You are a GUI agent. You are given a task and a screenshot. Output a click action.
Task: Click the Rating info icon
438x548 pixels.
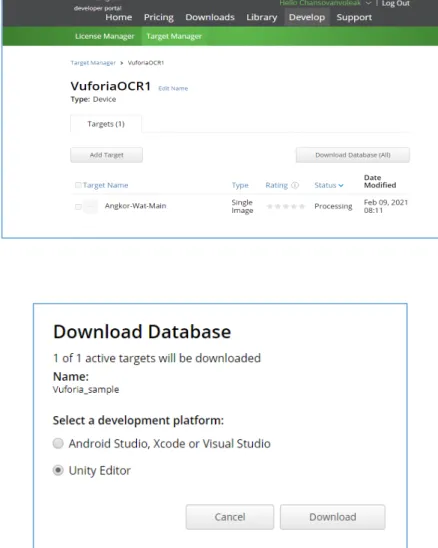click(x=295, y=185)
